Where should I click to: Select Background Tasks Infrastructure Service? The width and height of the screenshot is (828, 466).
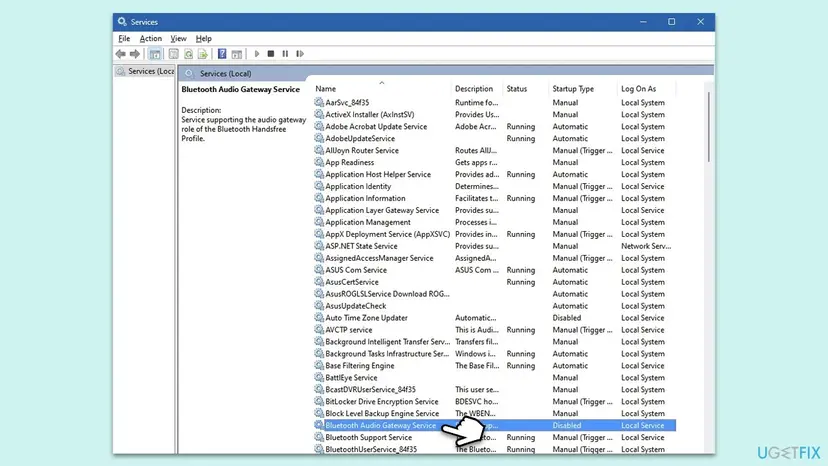[x=494, y=354]
